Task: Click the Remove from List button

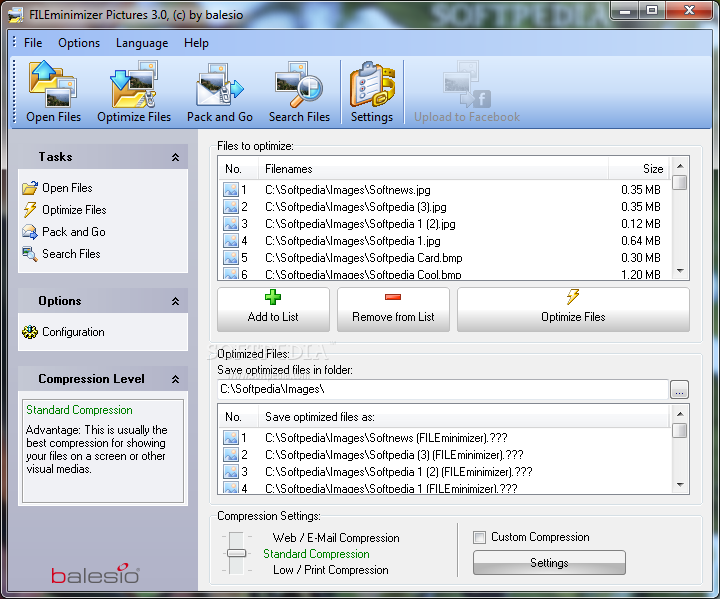Action: coord(393,310)
